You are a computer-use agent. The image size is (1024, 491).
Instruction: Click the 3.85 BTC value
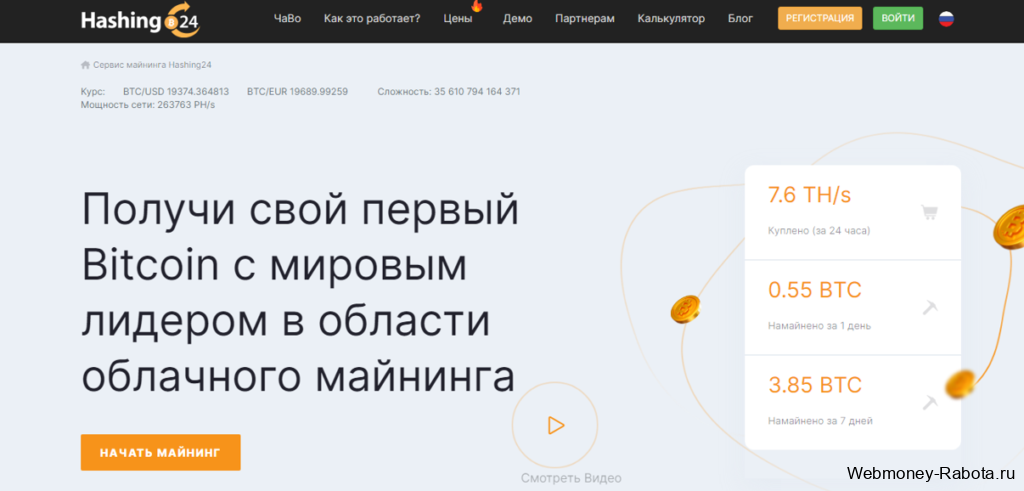814,385
